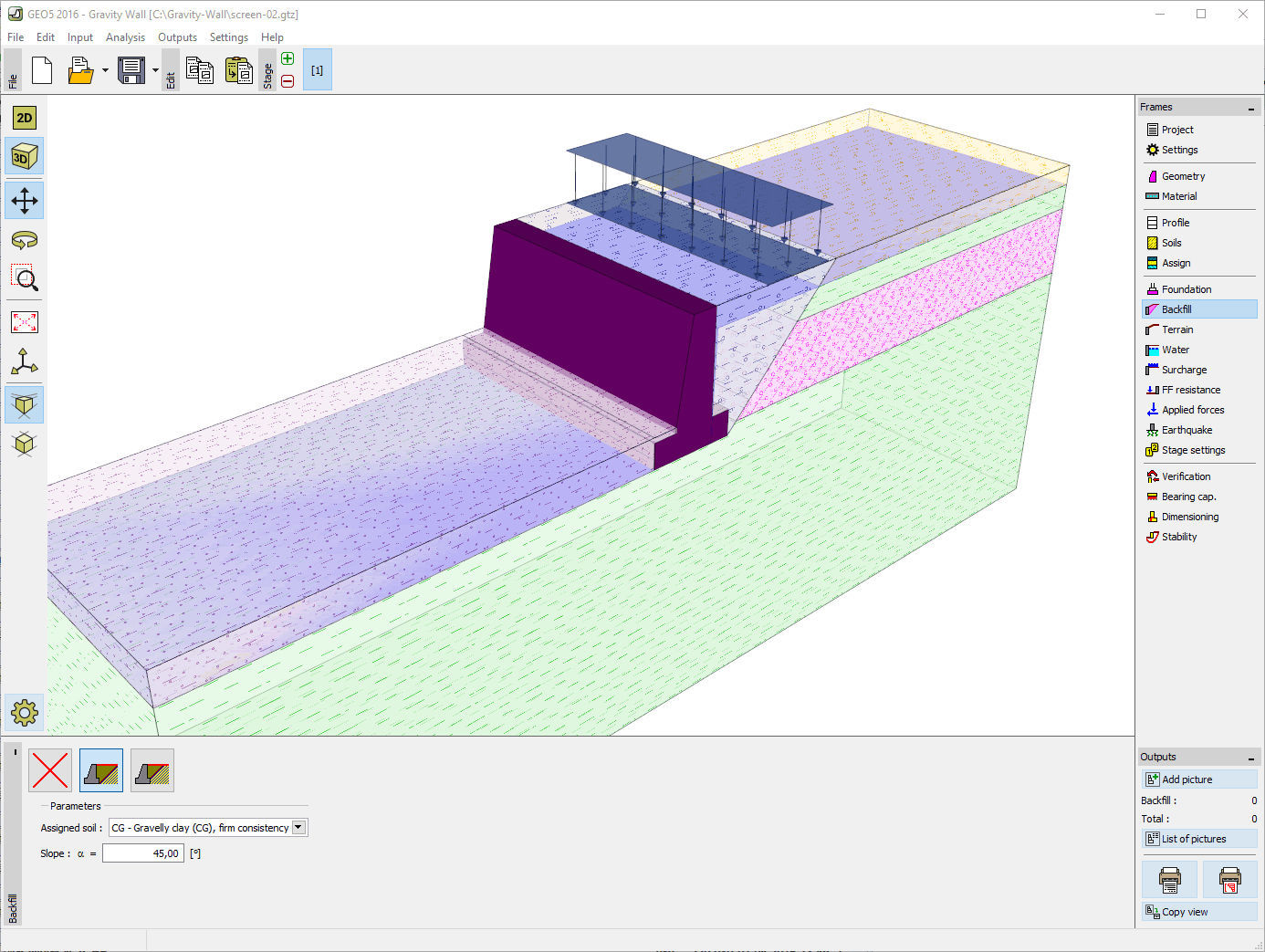The height and width of the screenshot is (952, 1265).
Task: Edit the Slope angle value field
Action: 142,853
